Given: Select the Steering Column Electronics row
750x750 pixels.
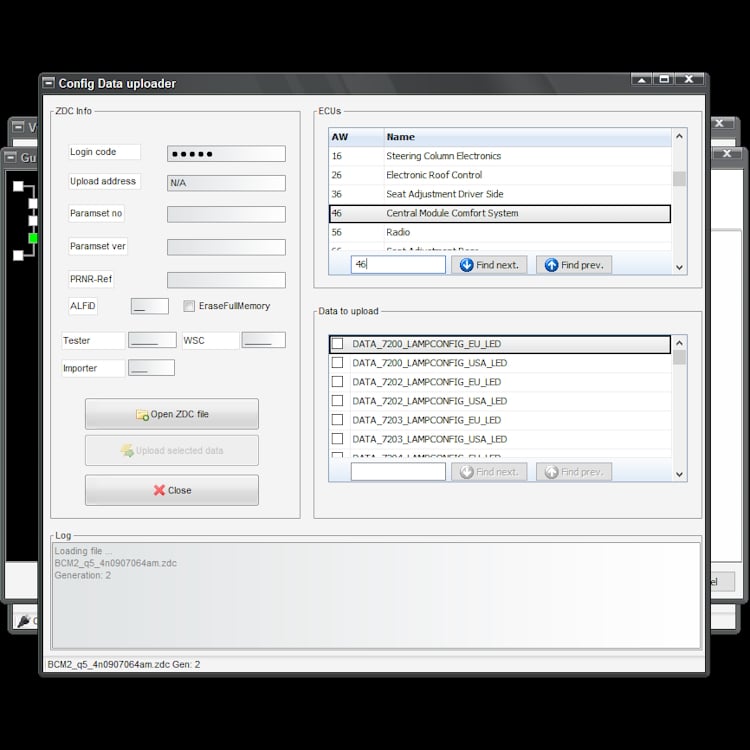Looking at the screenshot, I should (500, 156).
